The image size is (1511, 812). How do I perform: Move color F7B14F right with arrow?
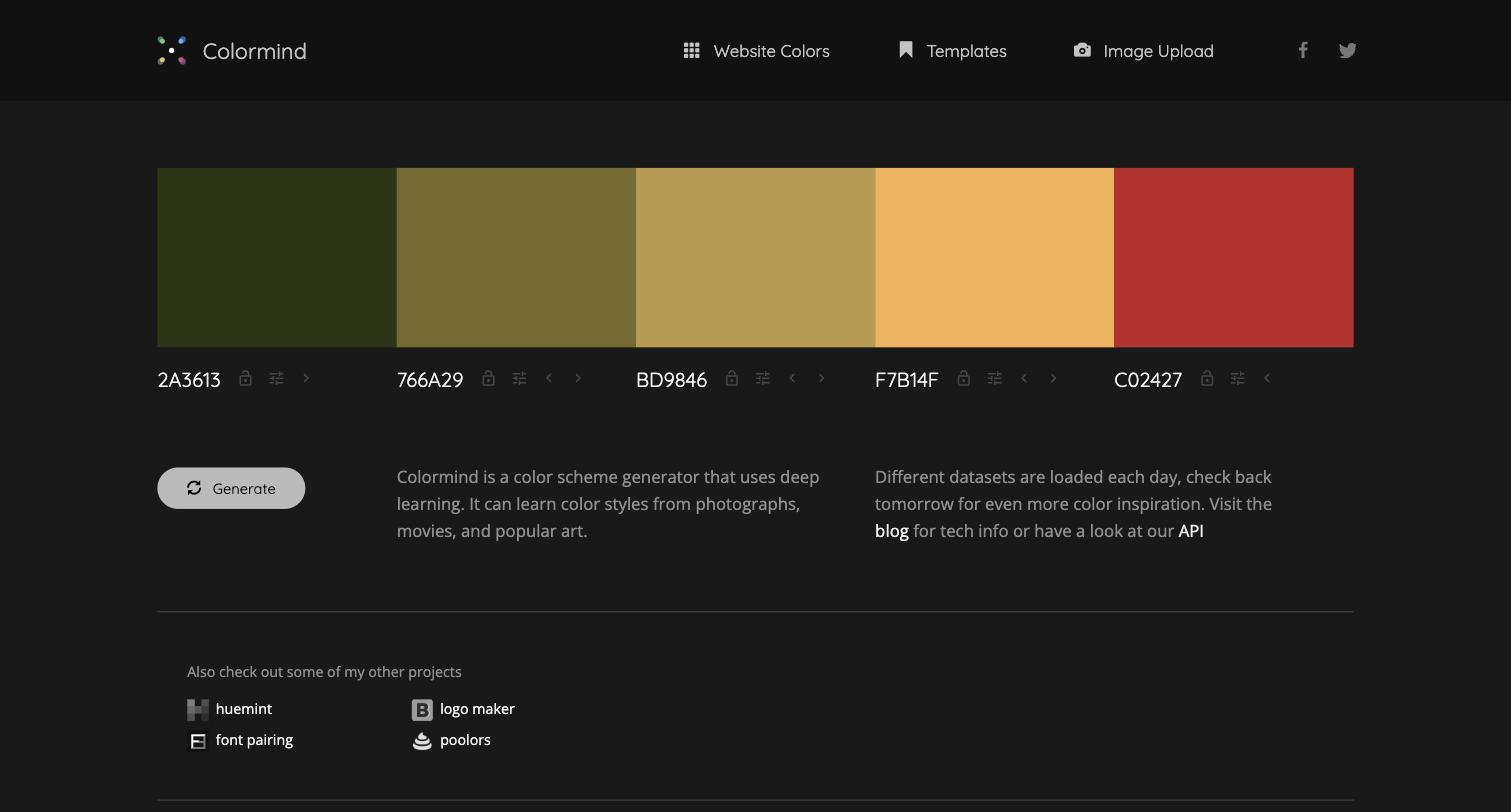1053,378
